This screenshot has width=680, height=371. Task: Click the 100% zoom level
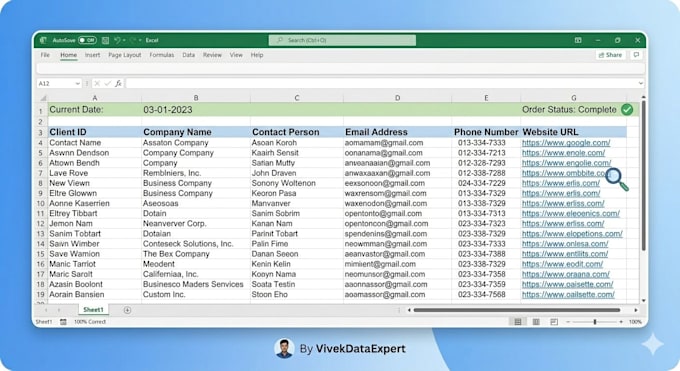tap(635, 322)
